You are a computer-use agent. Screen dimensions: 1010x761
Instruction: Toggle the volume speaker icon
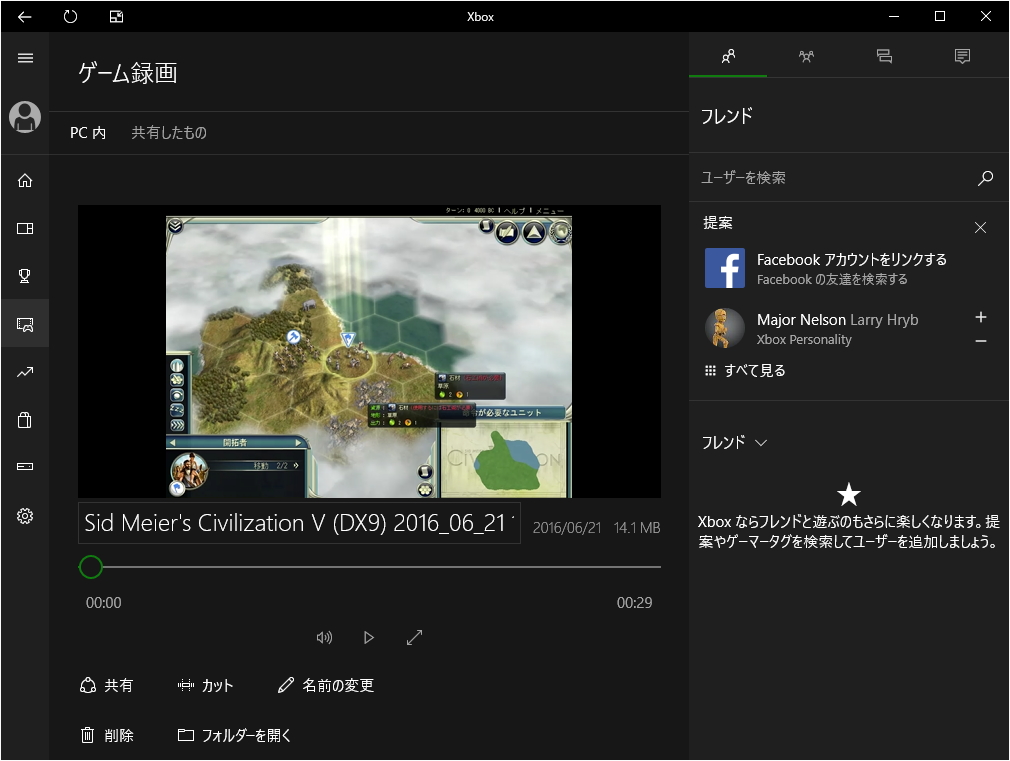click(x=324, y=638)
